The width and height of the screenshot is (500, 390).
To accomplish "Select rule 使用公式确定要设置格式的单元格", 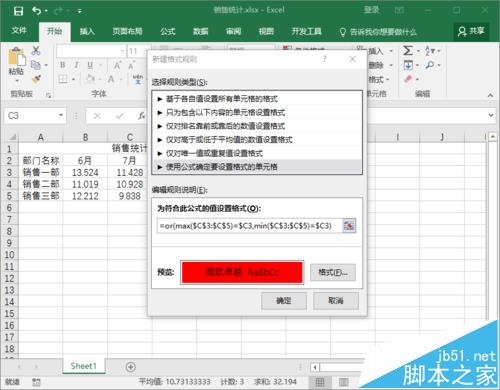I will [257, 167].
